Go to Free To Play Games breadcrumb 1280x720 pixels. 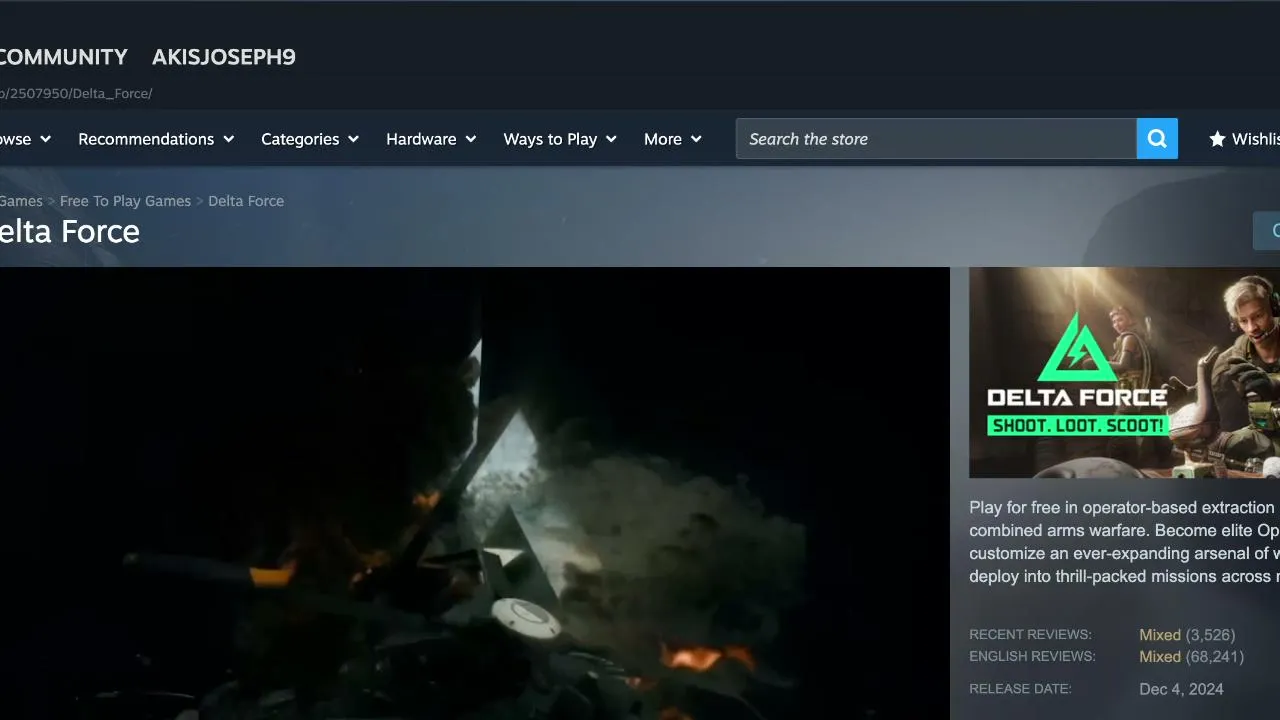125,201
